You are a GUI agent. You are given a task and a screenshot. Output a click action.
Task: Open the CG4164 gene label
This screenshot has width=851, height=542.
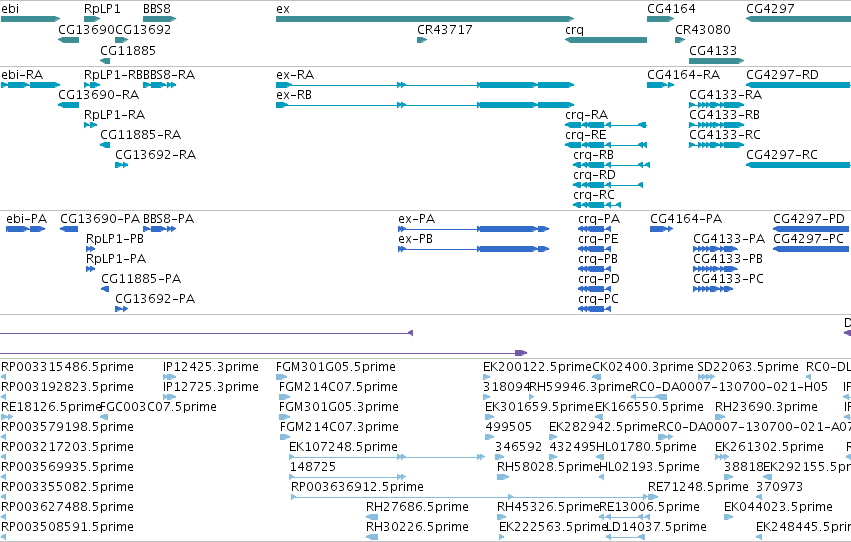(x=671, y=9)
